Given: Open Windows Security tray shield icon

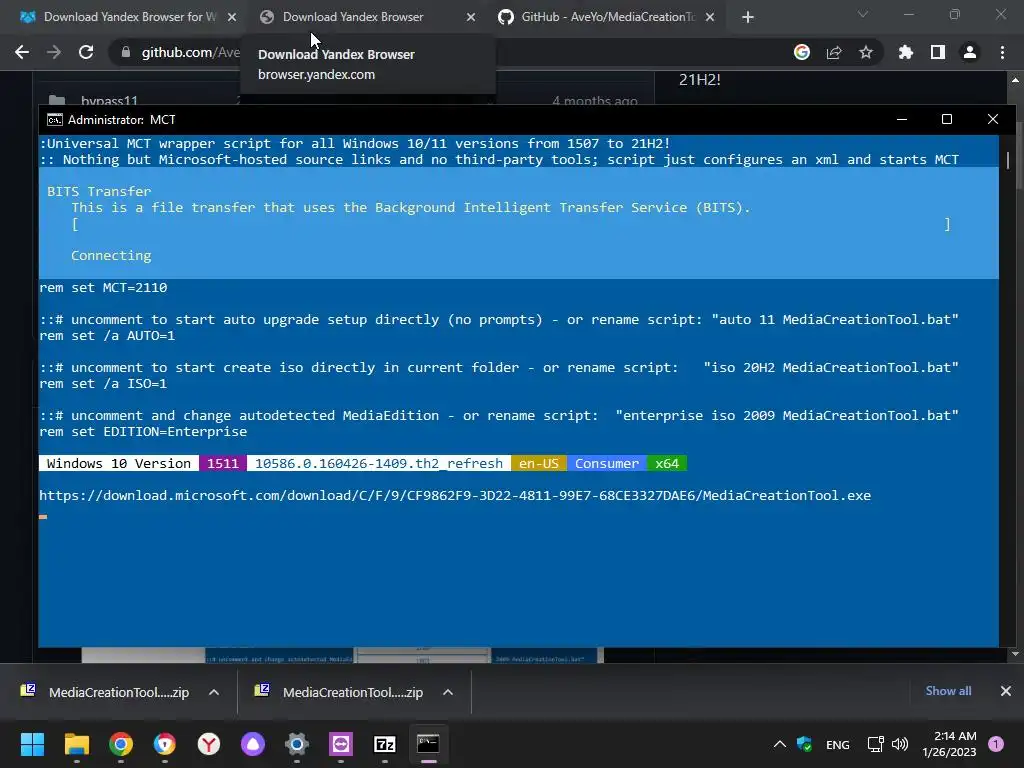Looking at the screenshot, I should pos(805,744).
